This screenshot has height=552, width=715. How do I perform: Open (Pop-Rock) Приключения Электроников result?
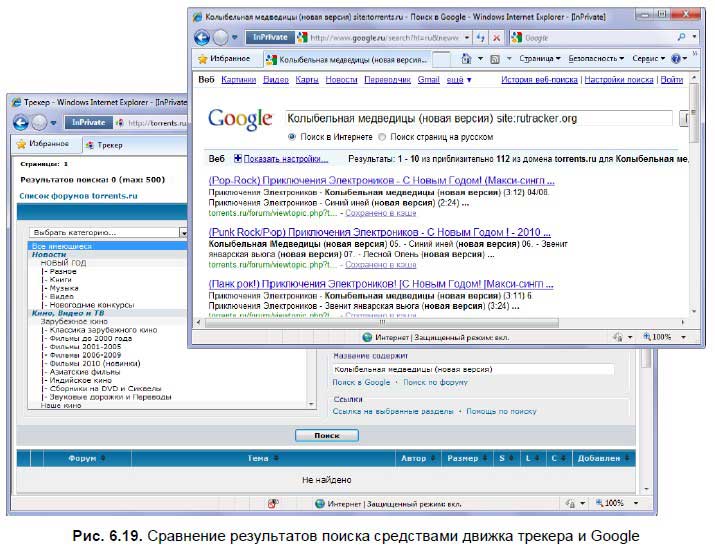[381, 181]
